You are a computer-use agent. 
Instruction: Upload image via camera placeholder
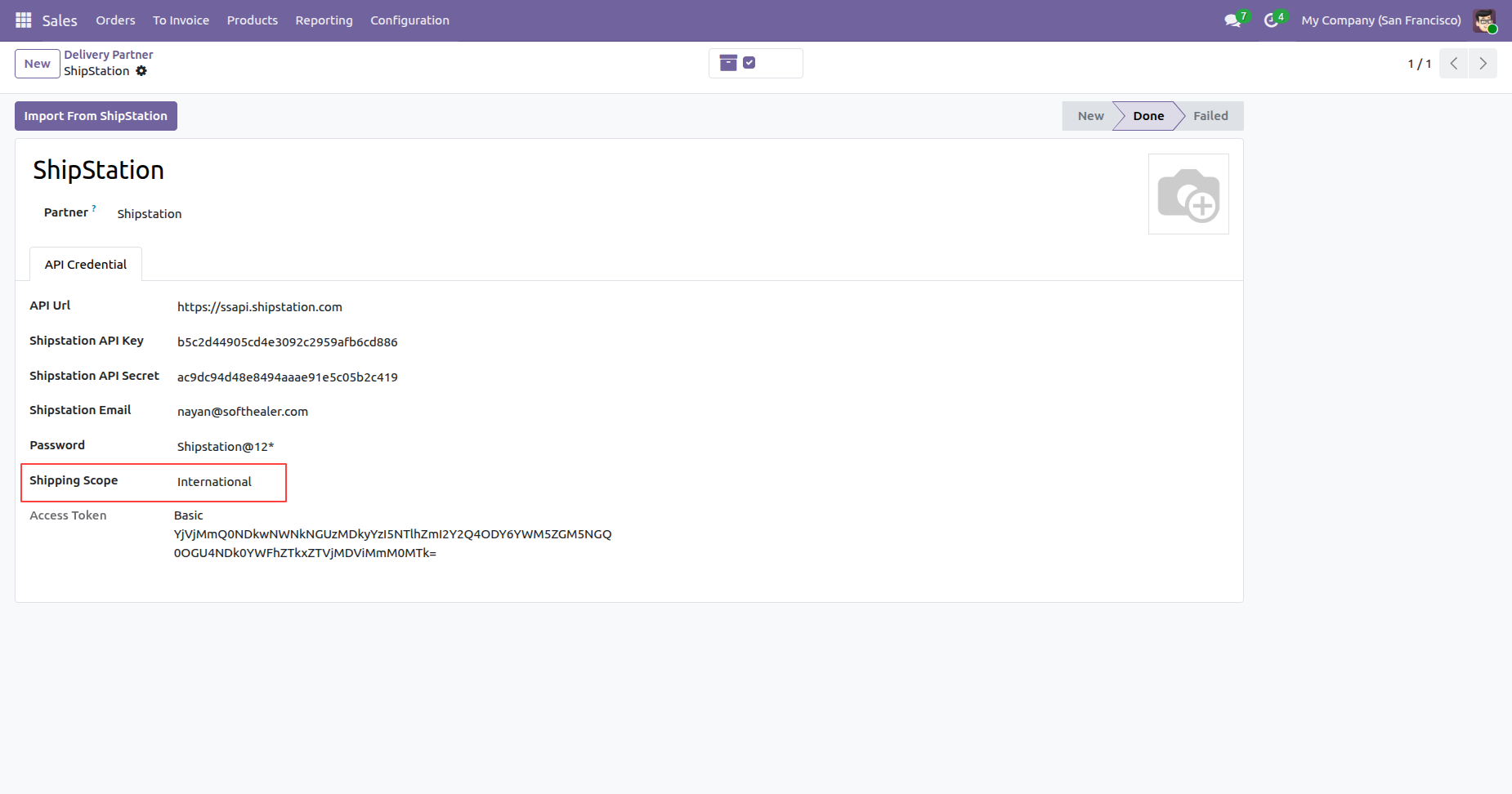pyautogui.click(x=1188, y=194)
